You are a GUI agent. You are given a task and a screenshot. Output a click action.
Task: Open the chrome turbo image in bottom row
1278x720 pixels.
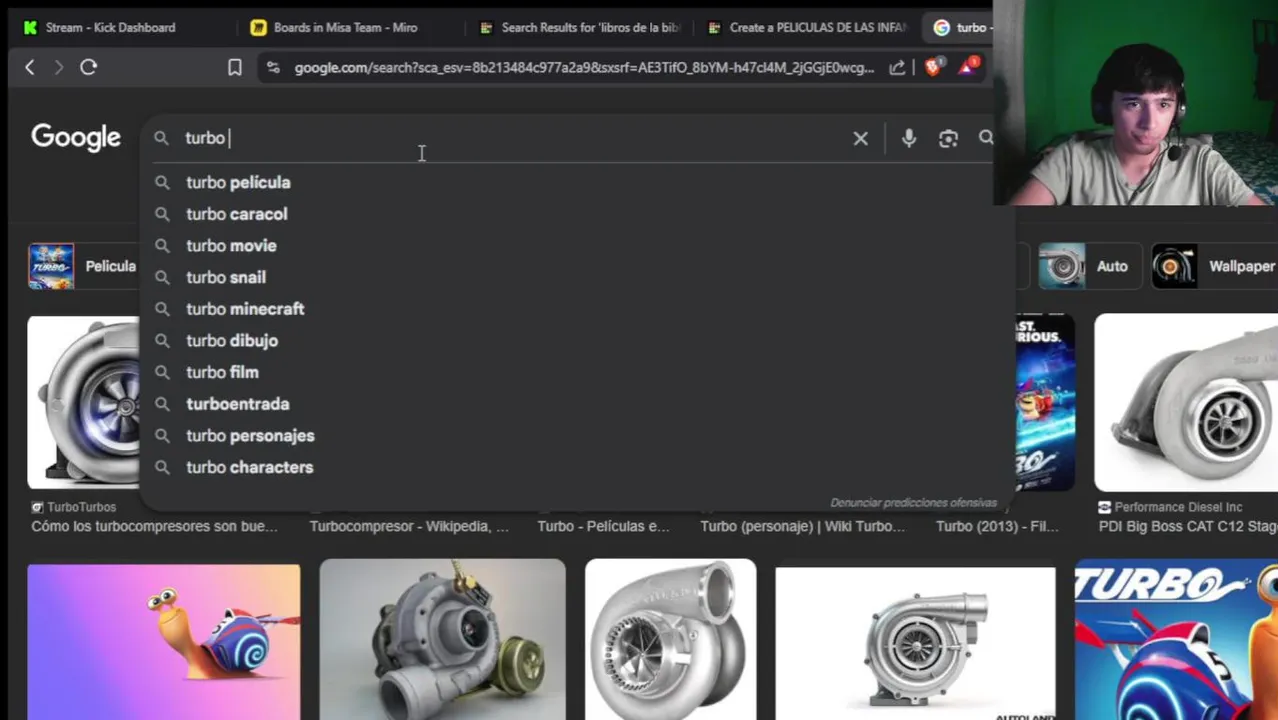[670, 640]
